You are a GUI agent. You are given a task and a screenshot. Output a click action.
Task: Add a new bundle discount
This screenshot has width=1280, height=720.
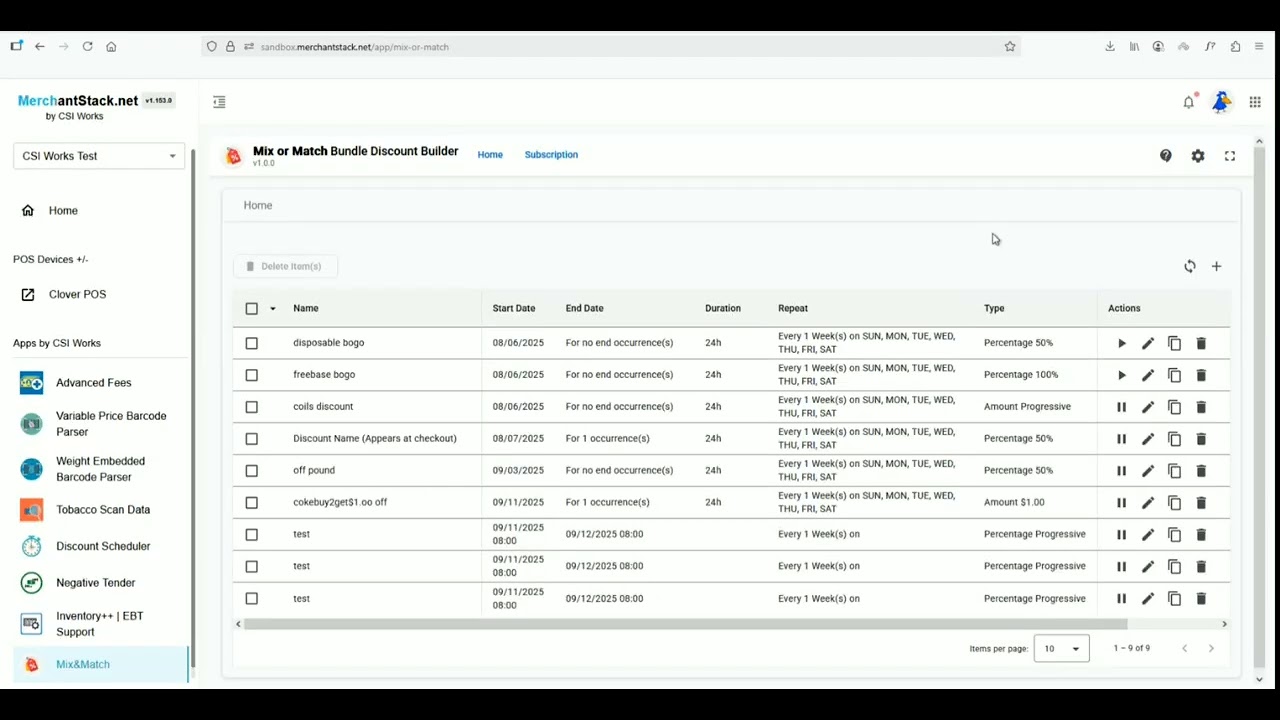[1216, 266]
